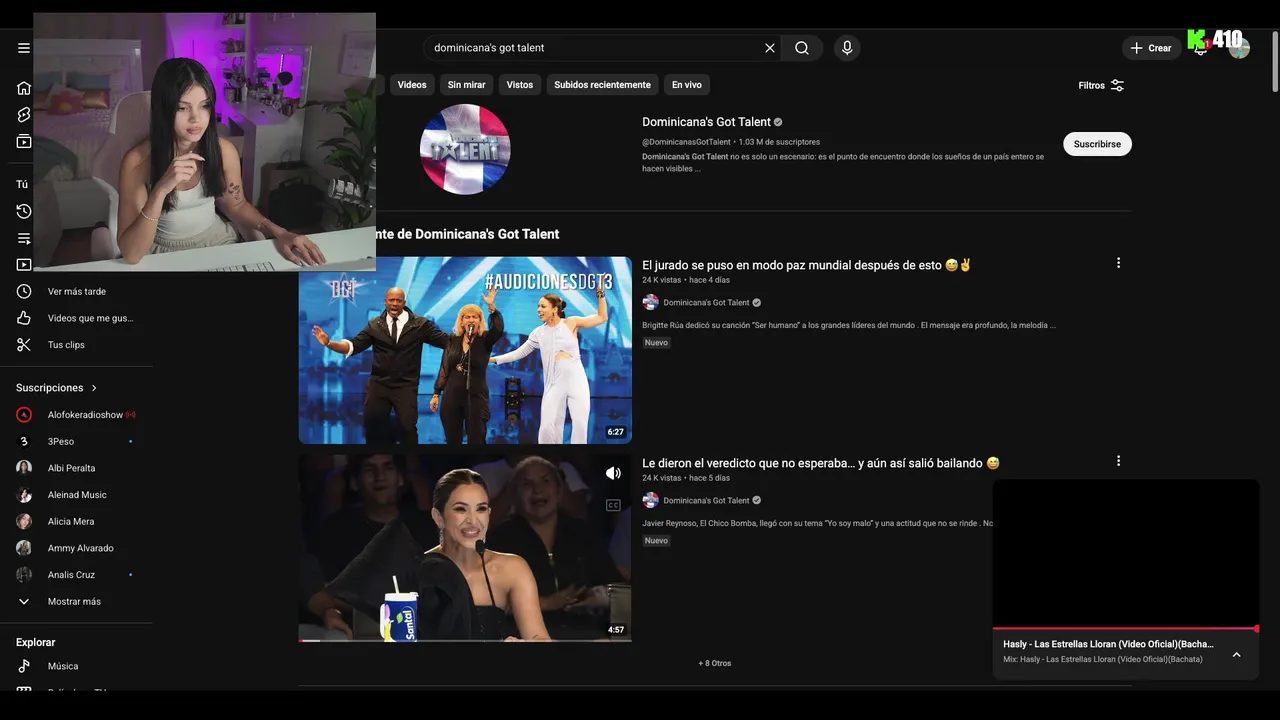Image resolution: width=1280 pixels, height=720 pixels.
Task: Seek in the miniplayer red progress bar
Action: pyautogui.click(x=1125, y=629)
